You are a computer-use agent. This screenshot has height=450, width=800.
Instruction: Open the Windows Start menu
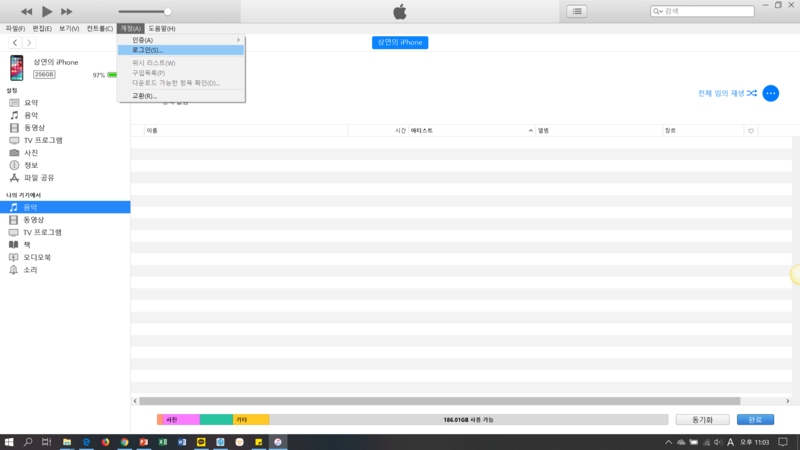coord(9,442)
